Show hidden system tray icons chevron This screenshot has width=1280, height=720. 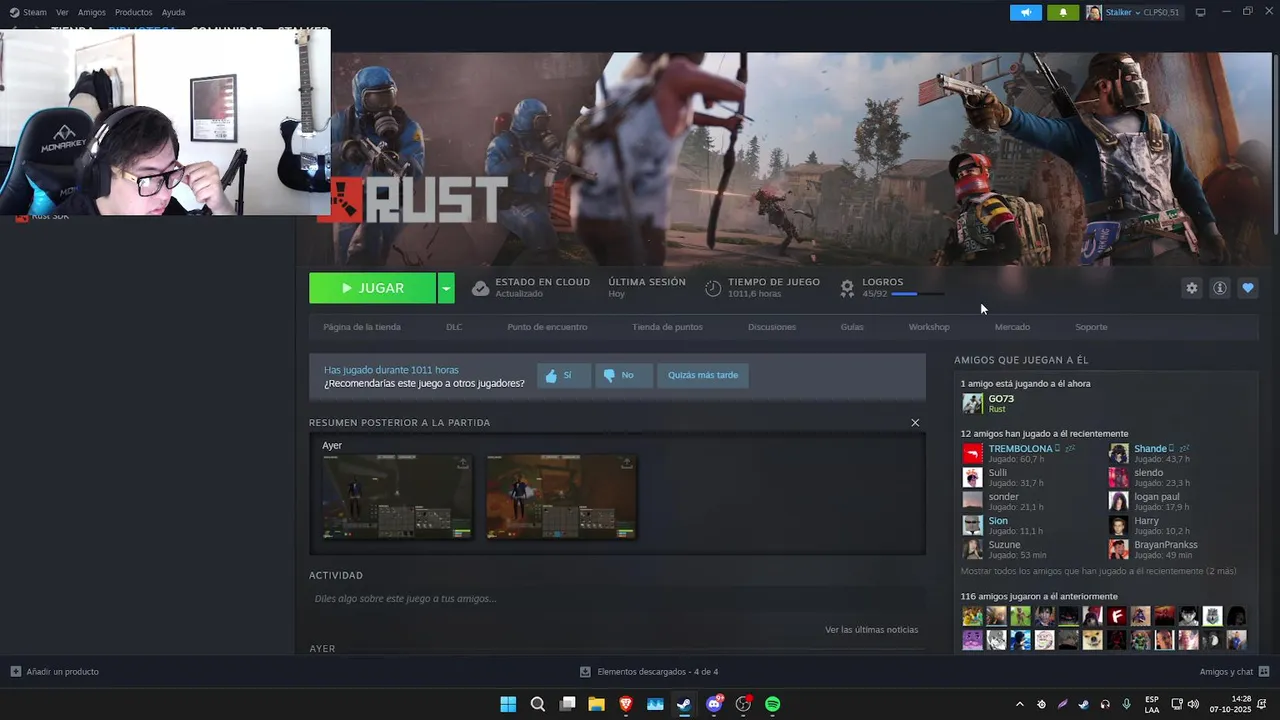click(x=1019, y=704)
